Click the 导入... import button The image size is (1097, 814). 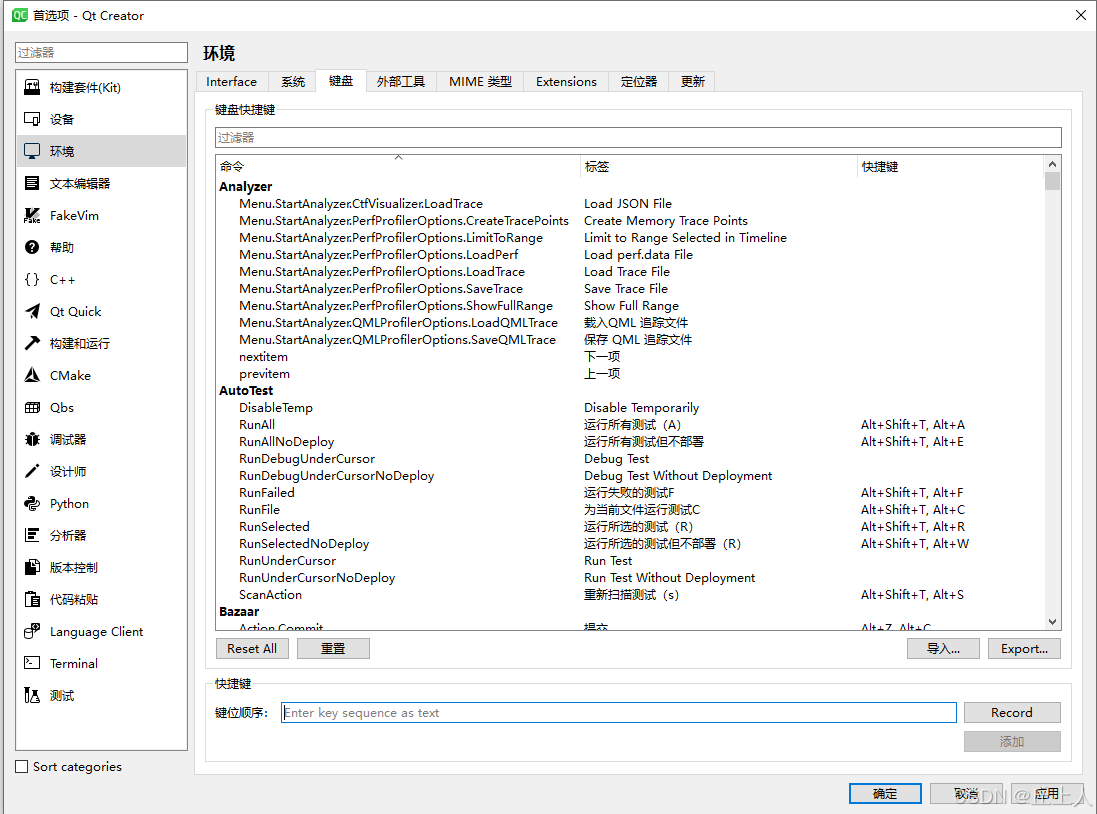tap(943, 649)
